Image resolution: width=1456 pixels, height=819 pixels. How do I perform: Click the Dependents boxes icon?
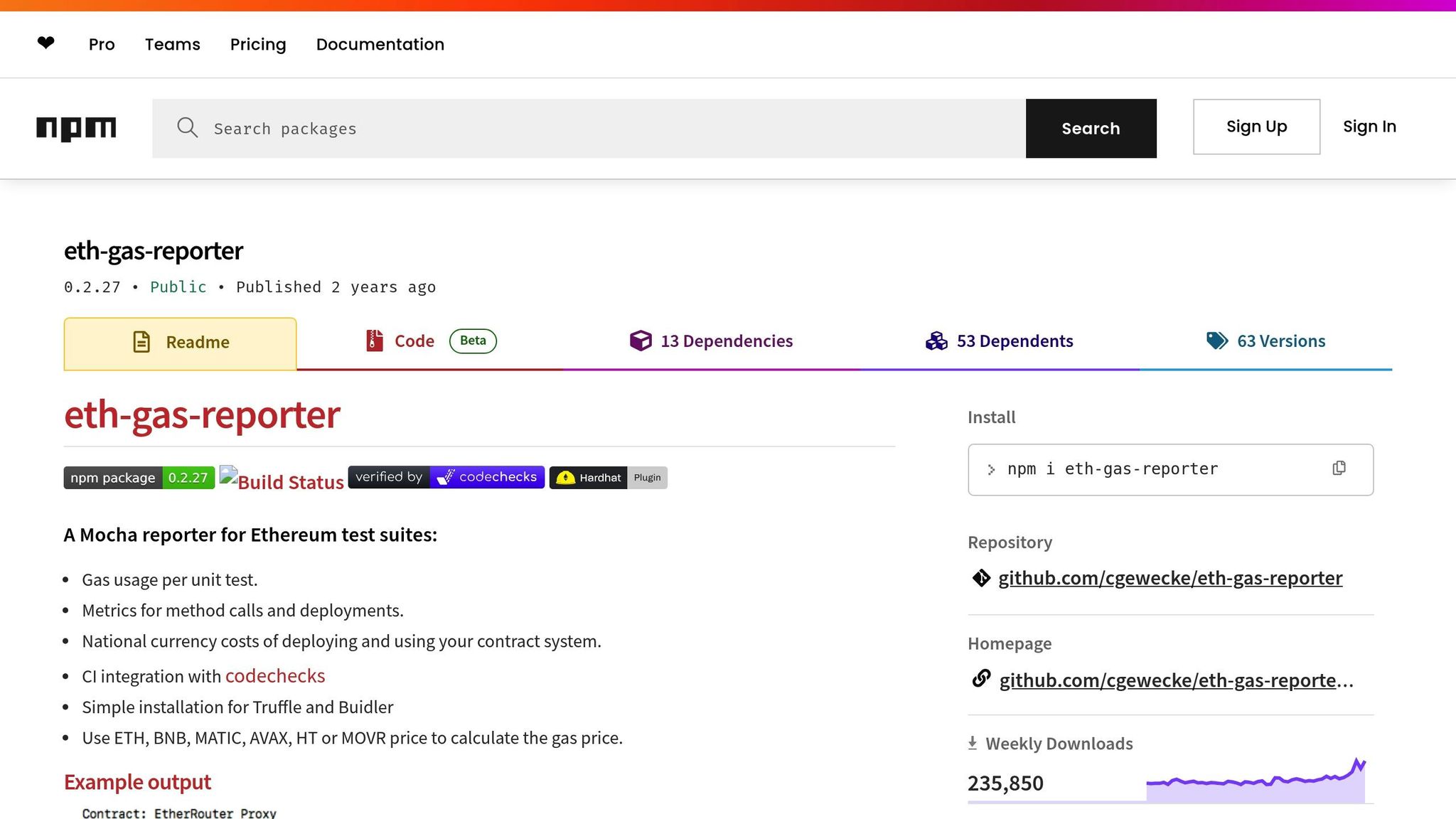tap(936, 341)
